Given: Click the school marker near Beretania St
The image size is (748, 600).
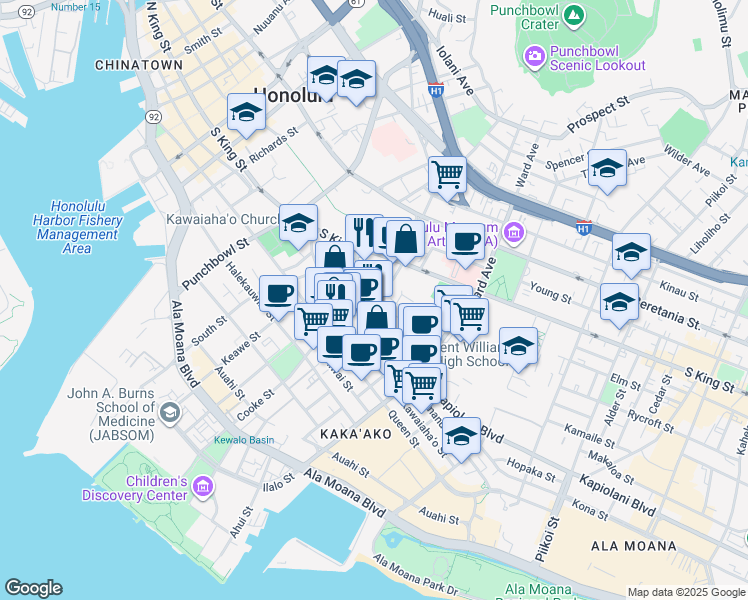Looking at the screenshot, I should pyautogui.click(x=619, y=302).
